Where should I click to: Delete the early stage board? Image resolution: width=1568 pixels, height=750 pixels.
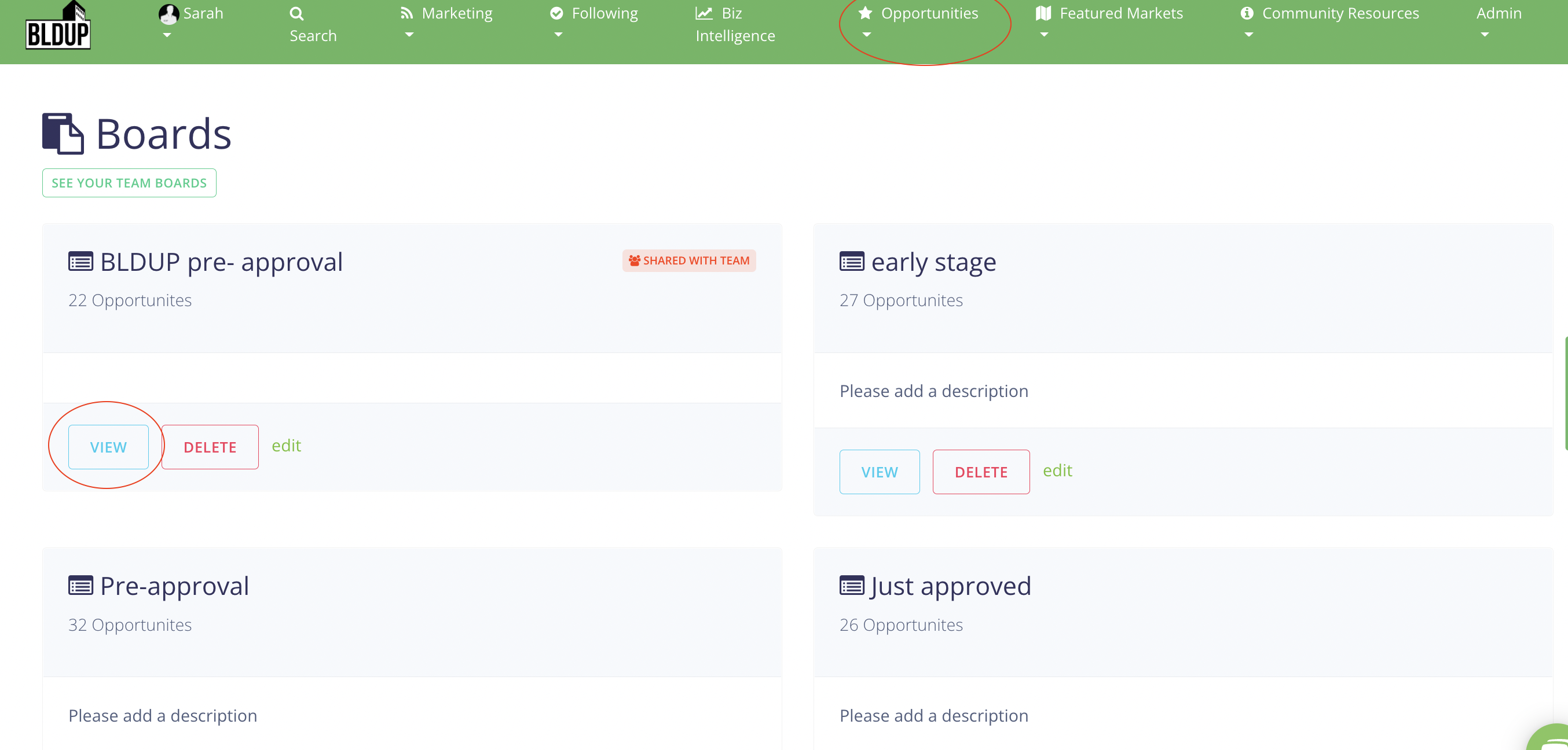pyautogui.click(x=981, y=472)
